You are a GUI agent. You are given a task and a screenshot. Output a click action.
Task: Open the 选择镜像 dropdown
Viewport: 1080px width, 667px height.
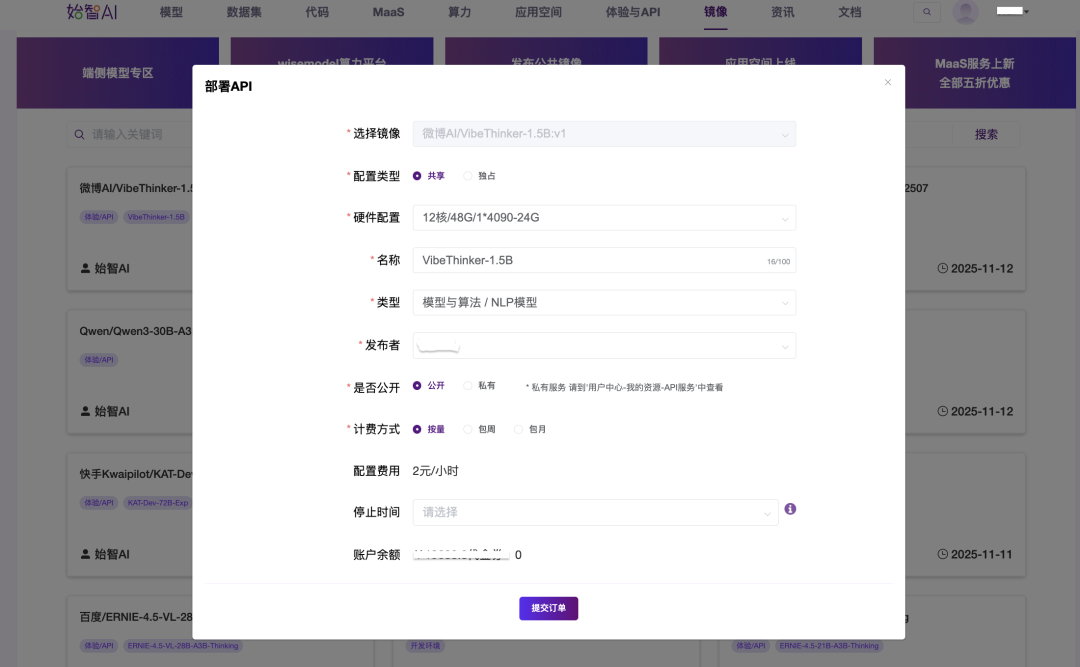pos(604,134)
